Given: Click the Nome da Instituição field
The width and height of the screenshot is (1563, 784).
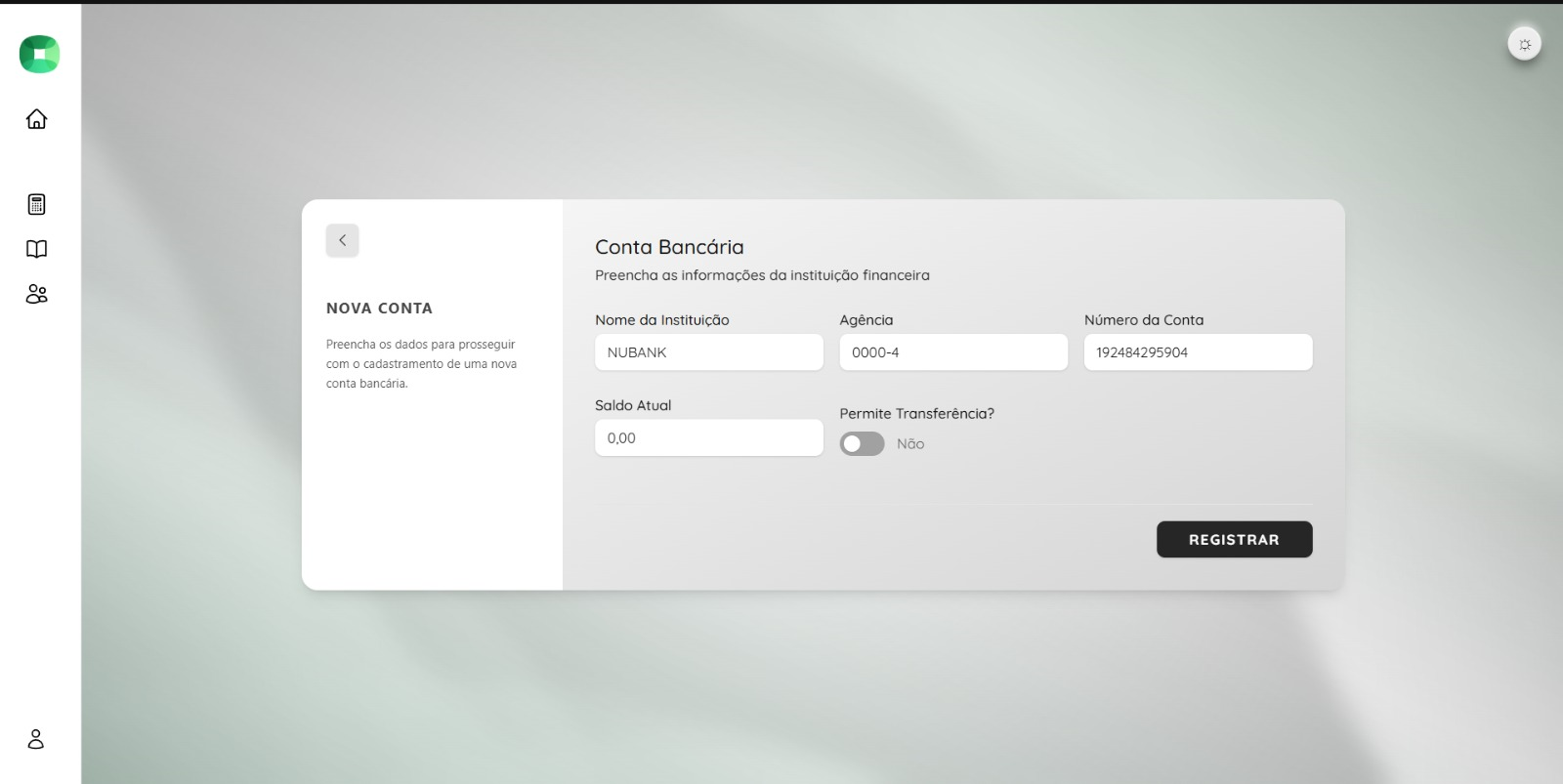Looking at the screenshot, I should (709, 352).
